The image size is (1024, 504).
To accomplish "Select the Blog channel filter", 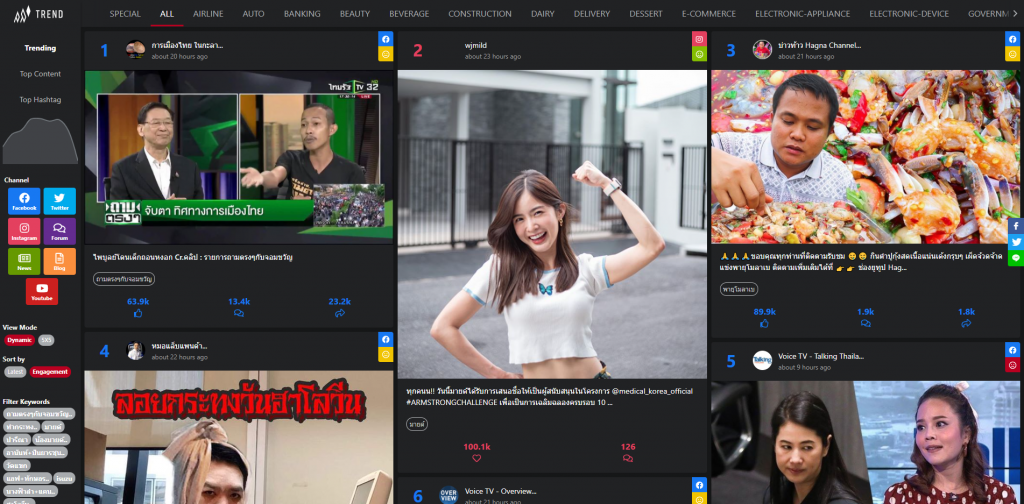I will point(59,261).
